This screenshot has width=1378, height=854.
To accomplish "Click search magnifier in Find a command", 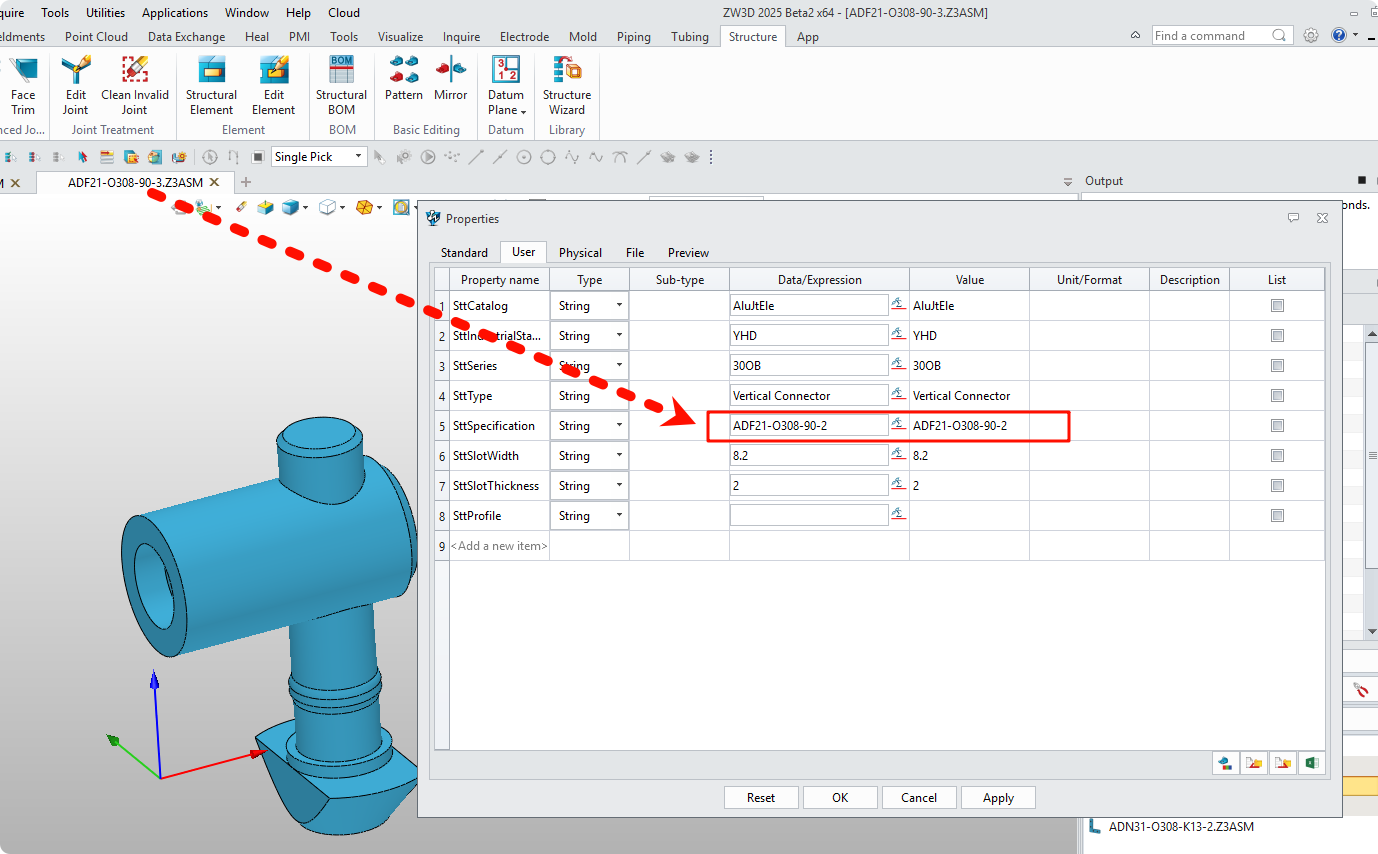I will tap(1280, 35).
